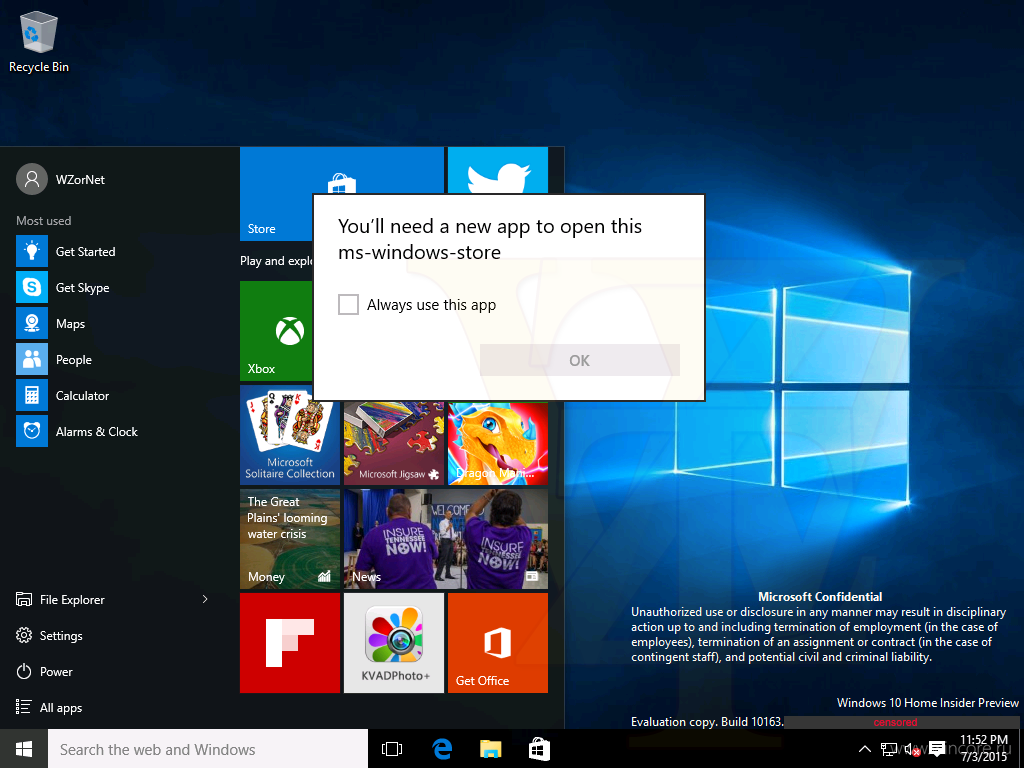Expand File Explorer jump list arrow
The height and width of the screenshot is (768, 1024).
(x=205, y=599)
